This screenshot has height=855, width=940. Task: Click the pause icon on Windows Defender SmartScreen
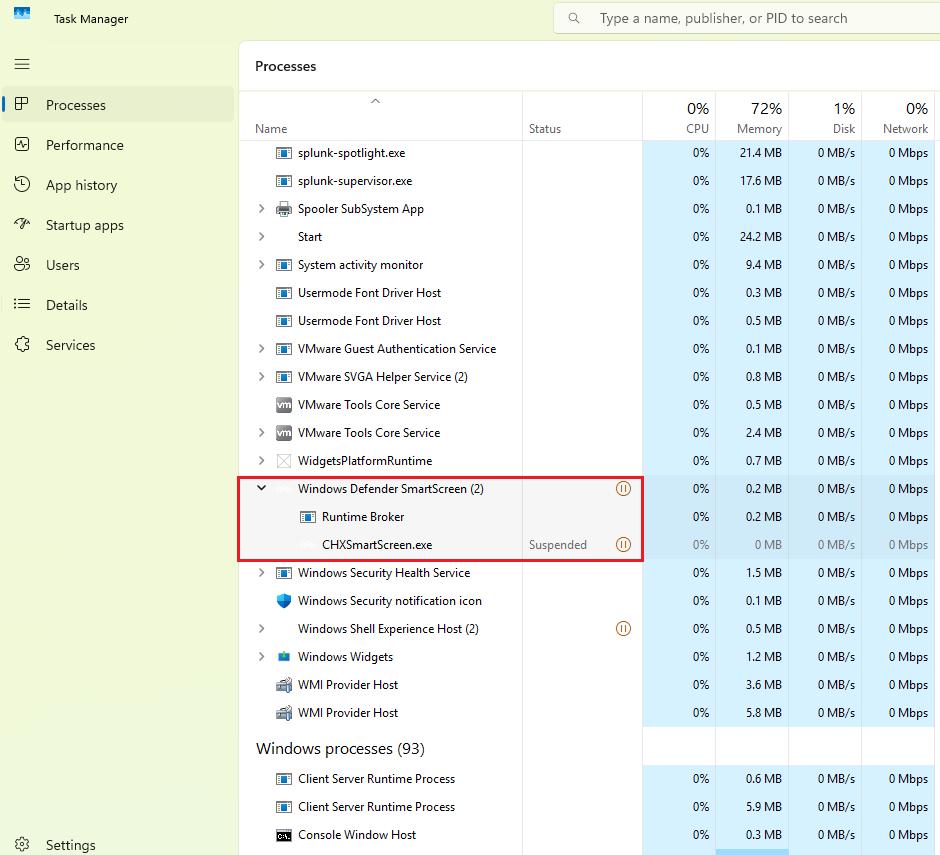click(623, 489)
